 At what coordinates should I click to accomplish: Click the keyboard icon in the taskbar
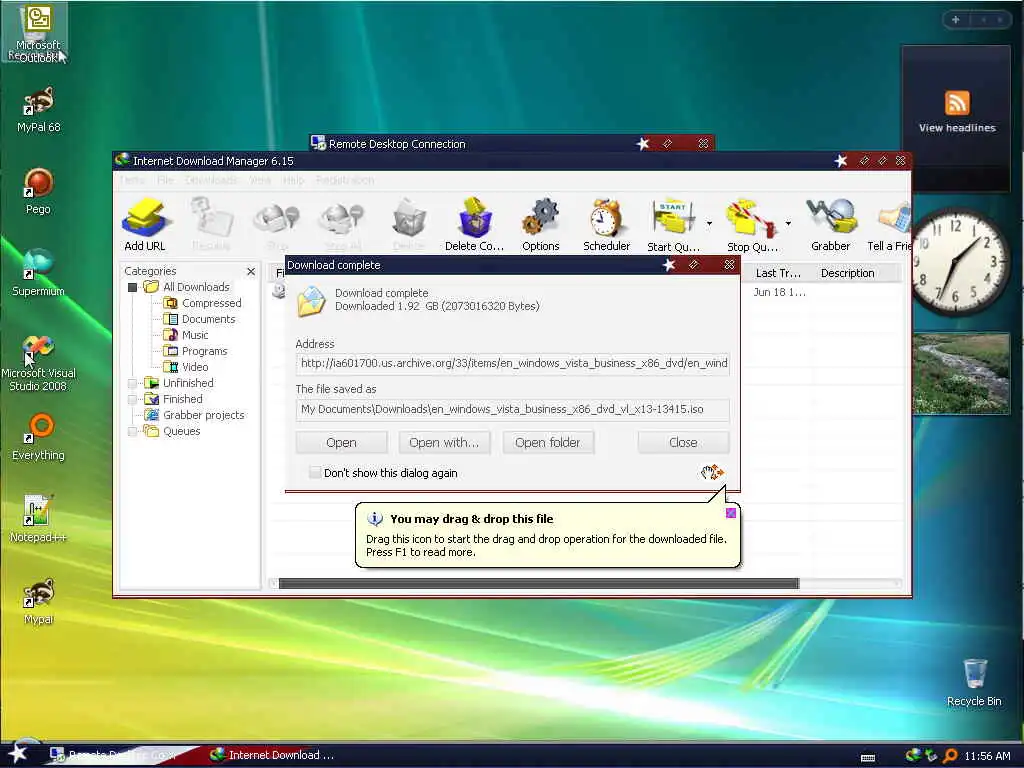868,758
